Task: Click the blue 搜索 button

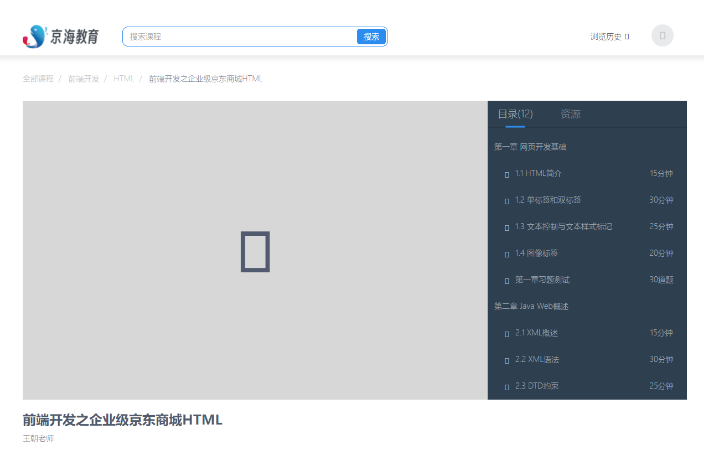Action: pos(371,37)
